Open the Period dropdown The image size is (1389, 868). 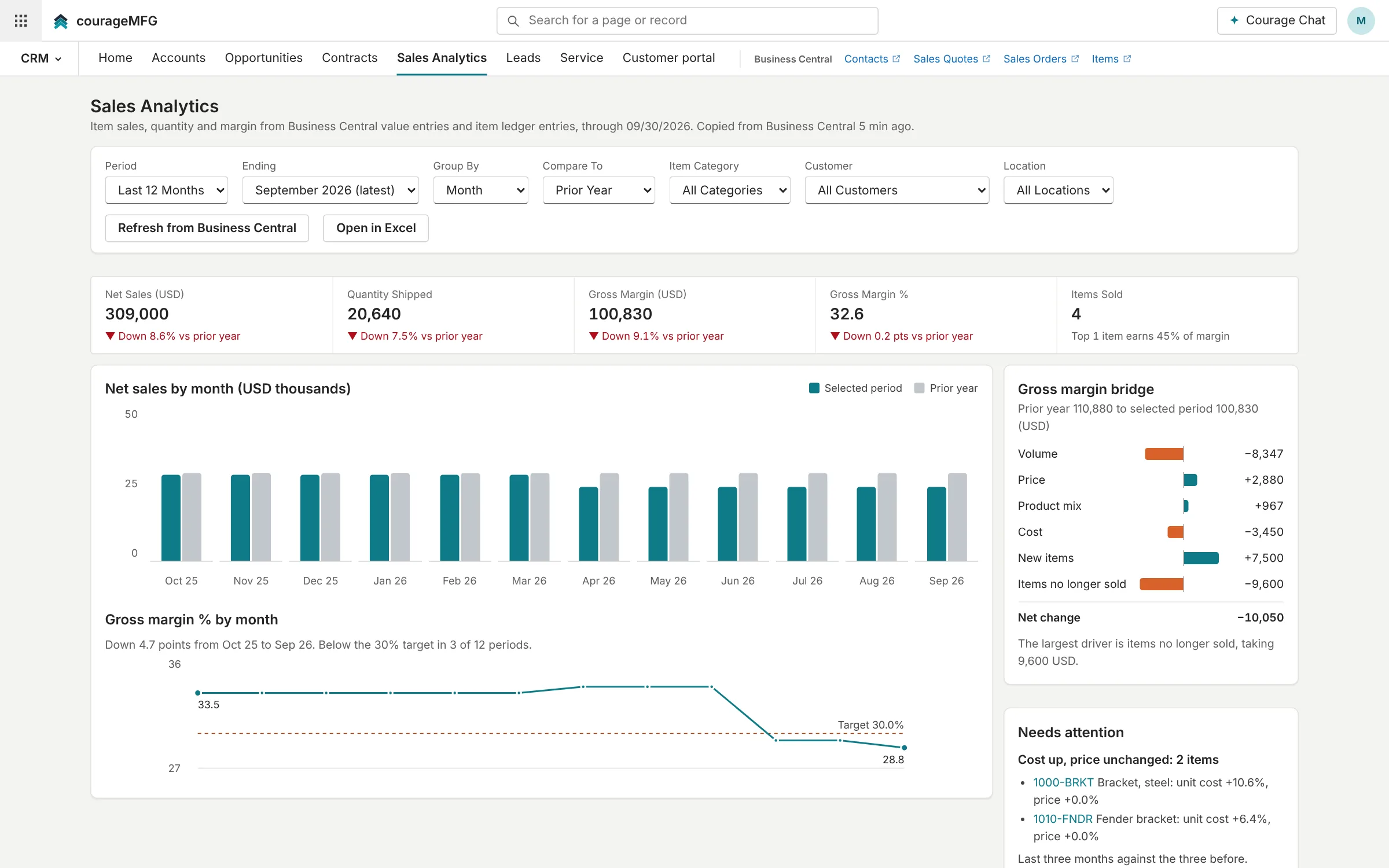[167, 190]
